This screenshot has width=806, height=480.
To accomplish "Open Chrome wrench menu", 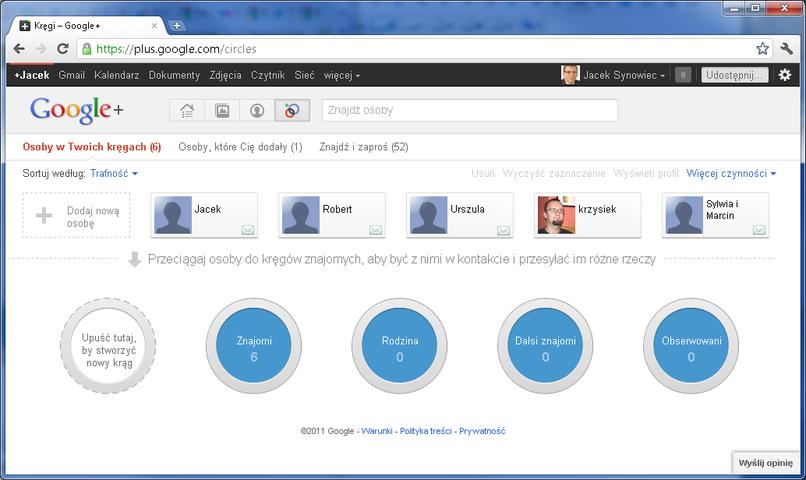I will tap(786, 49).
